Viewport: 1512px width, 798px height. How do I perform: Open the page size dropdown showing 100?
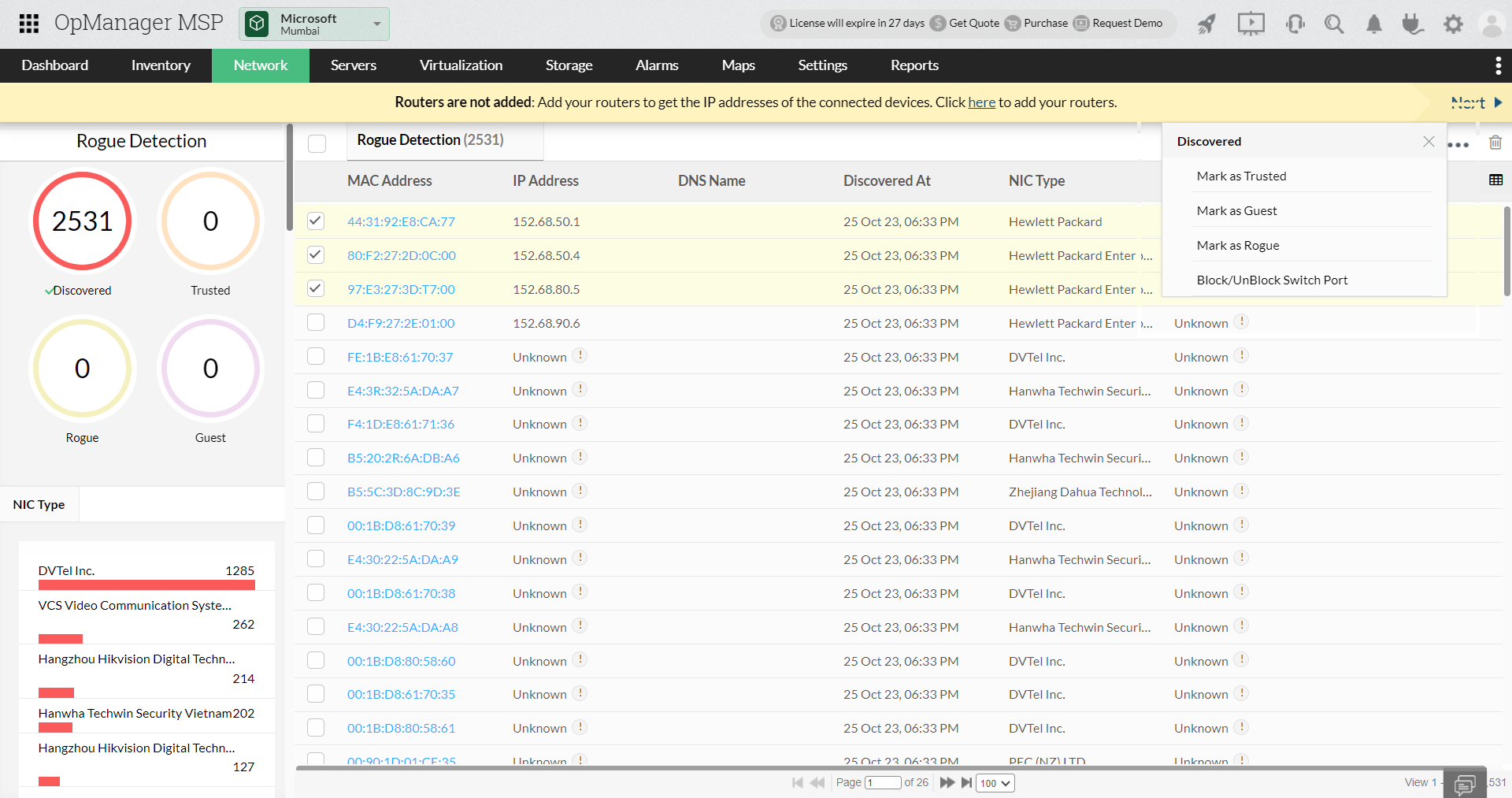(995, 783)
